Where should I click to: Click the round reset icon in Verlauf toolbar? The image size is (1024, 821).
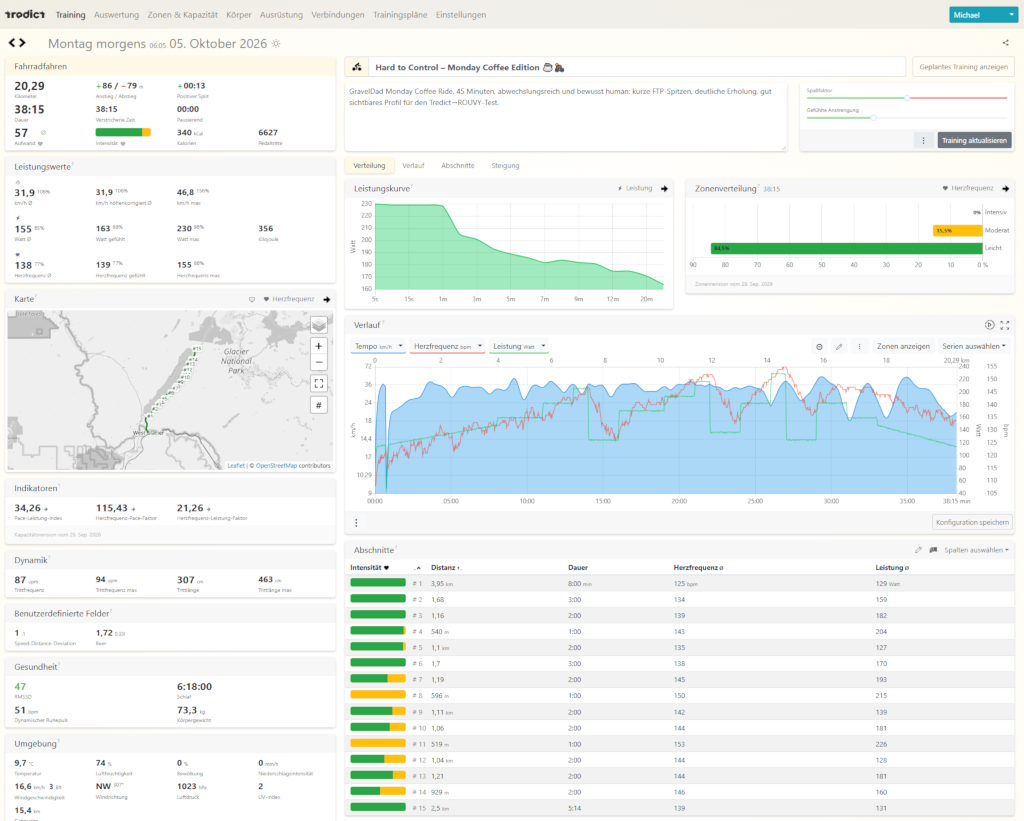820,347
